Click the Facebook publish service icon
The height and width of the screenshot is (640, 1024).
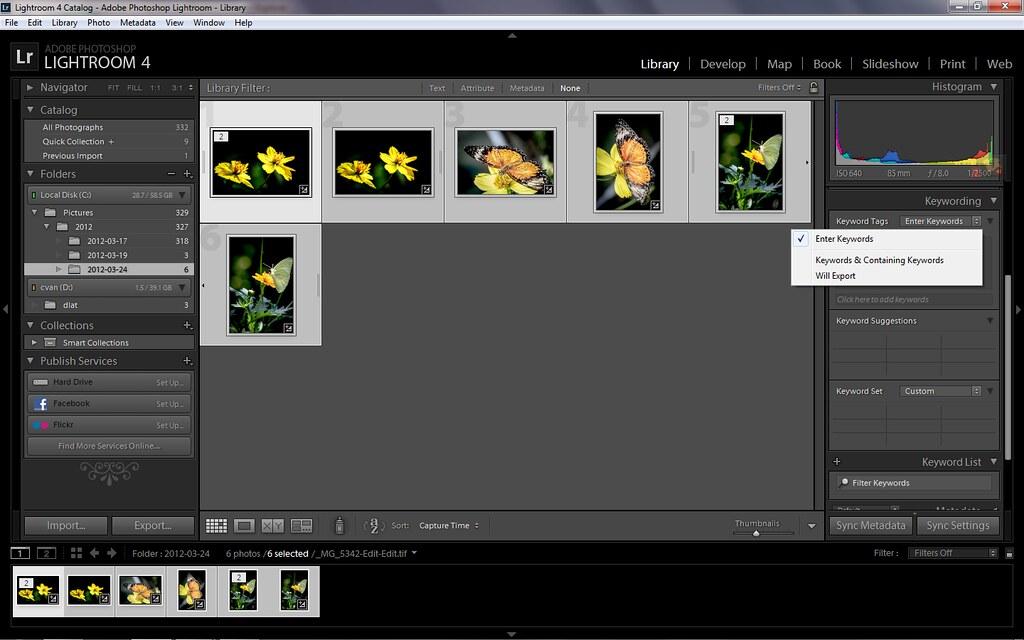41,404
